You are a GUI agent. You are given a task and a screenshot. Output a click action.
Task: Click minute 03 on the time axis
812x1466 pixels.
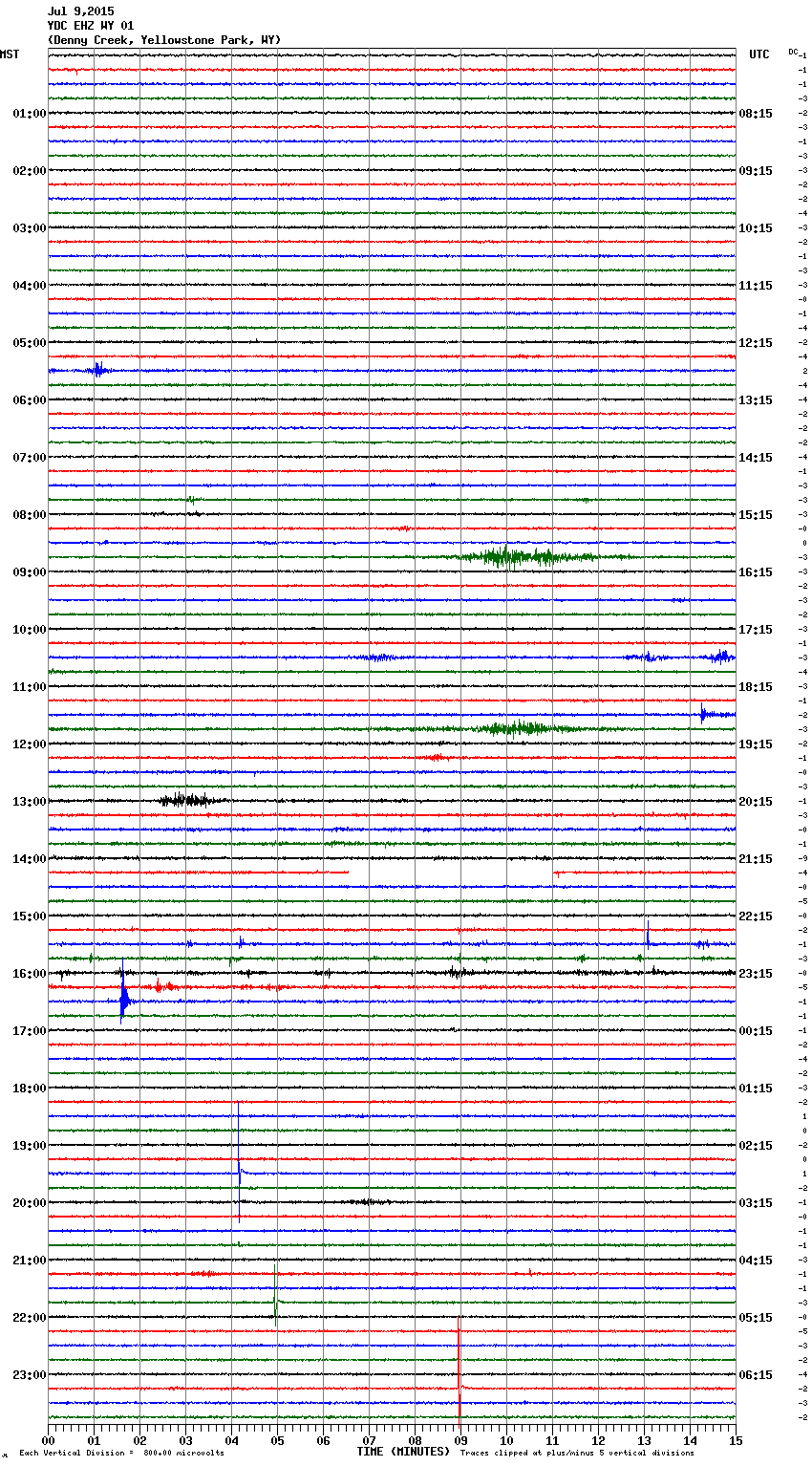coord(185,1441)
